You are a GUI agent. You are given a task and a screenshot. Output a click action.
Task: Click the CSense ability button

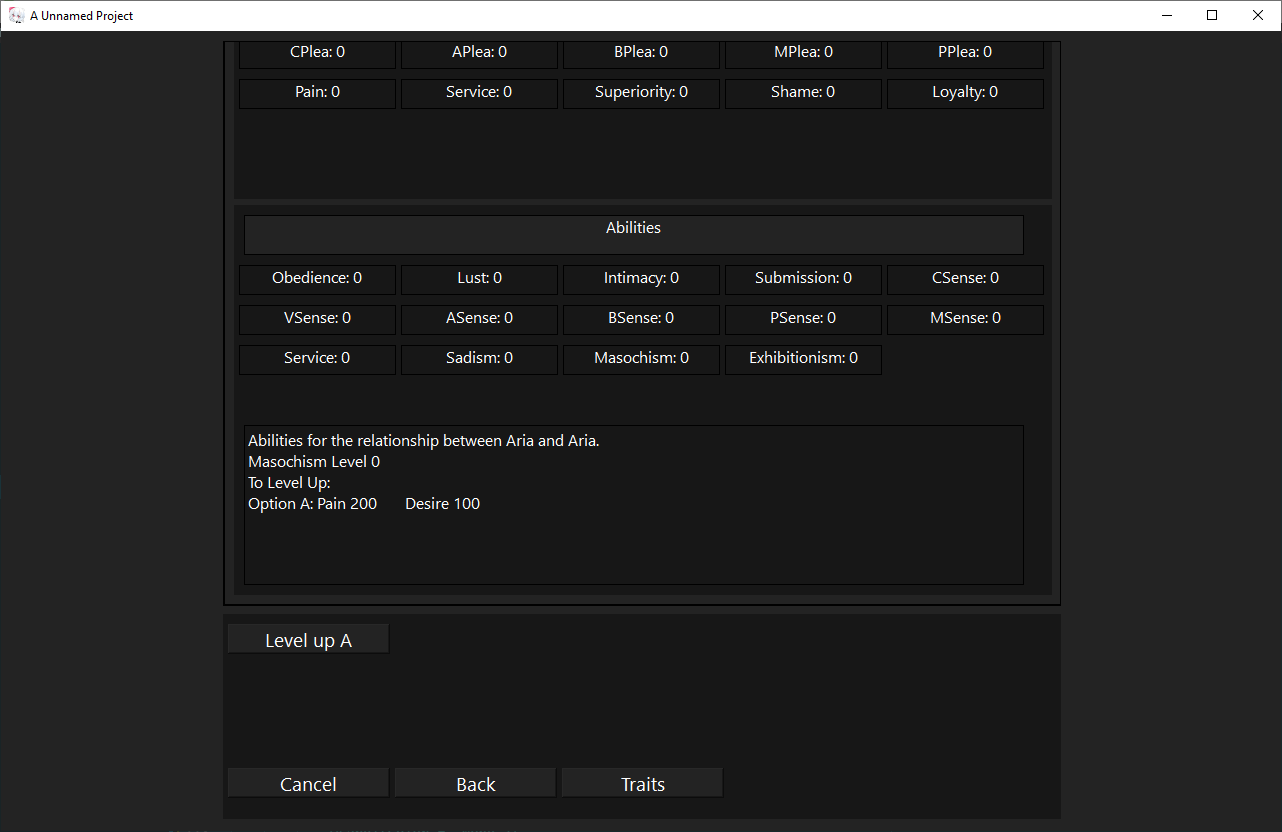(x=965, y=279)
